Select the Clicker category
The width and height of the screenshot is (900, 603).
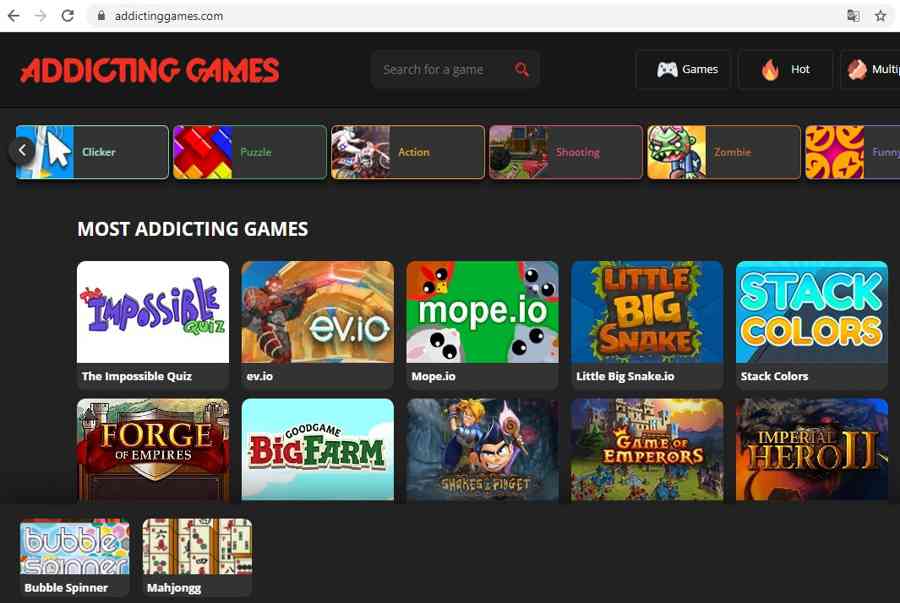[92, 152]
